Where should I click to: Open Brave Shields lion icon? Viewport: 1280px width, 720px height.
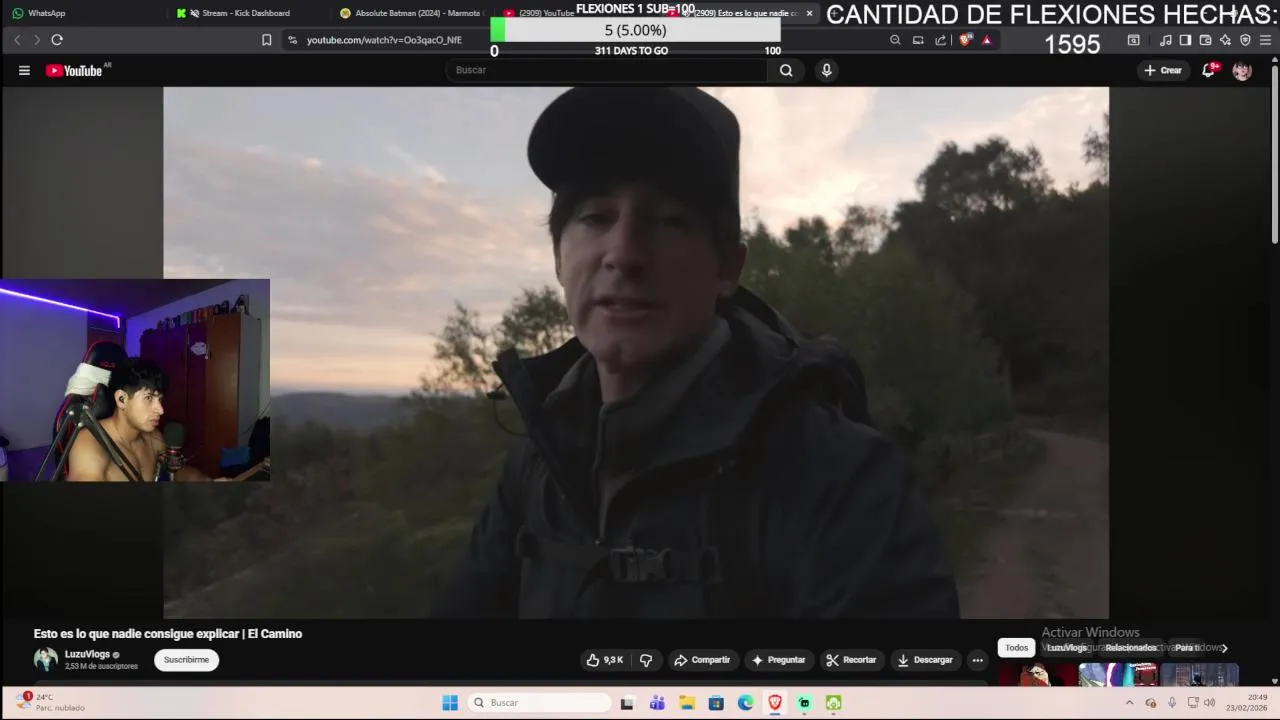pos(965,40)
